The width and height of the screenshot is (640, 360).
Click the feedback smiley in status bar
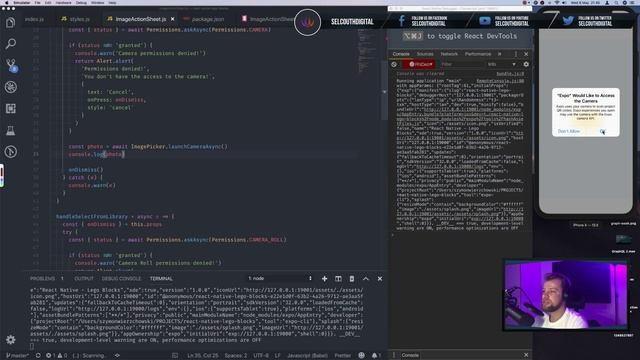coord(361,356)
